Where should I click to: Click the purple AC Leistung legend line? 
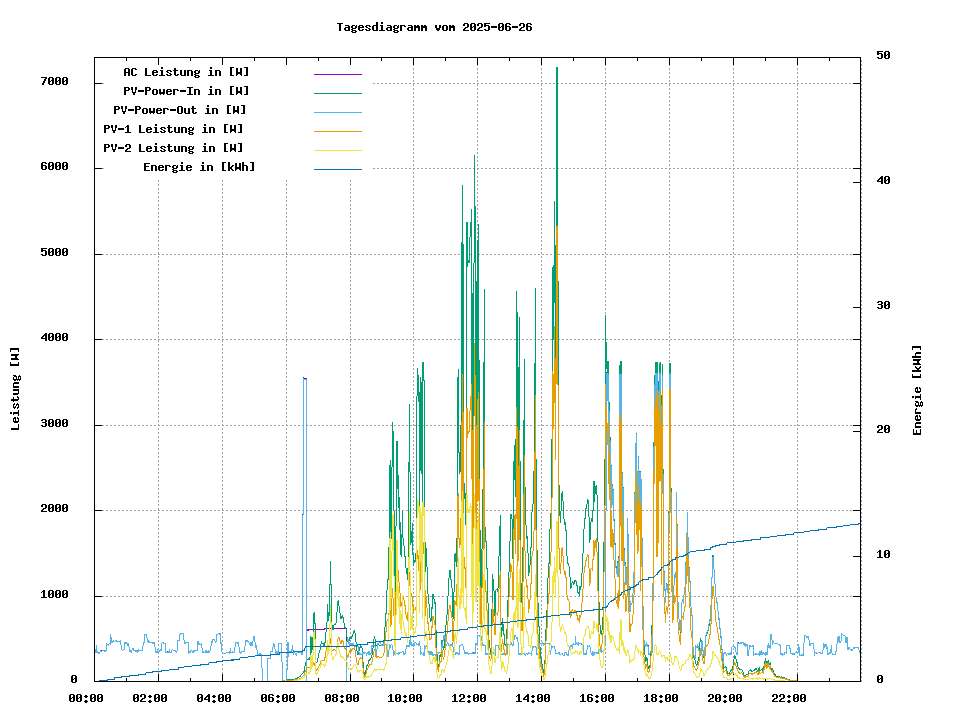(337, 74)
